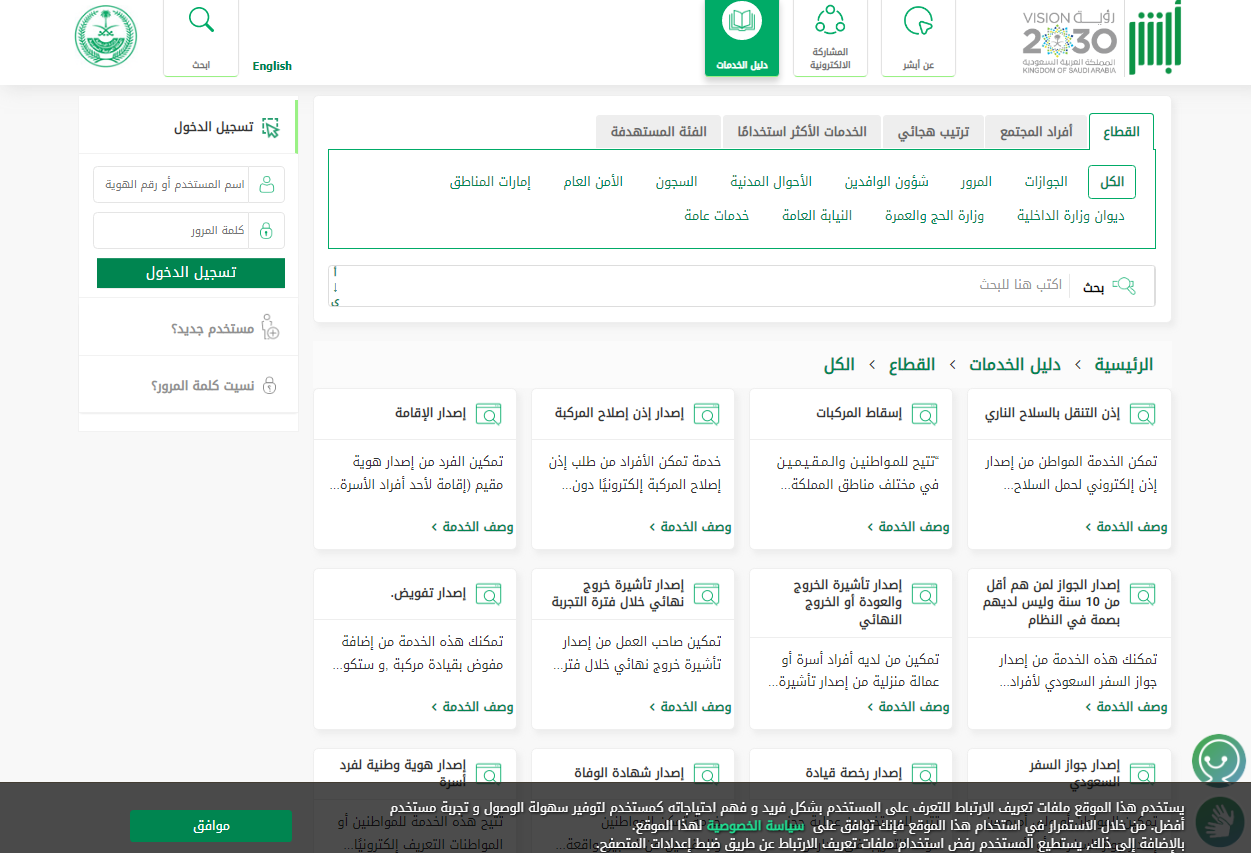Expand وصف الخدمة for إصدار تأشيرة خروج نهائي
The width and height of the screenshot is (1251, 853).
pos(691,707)
